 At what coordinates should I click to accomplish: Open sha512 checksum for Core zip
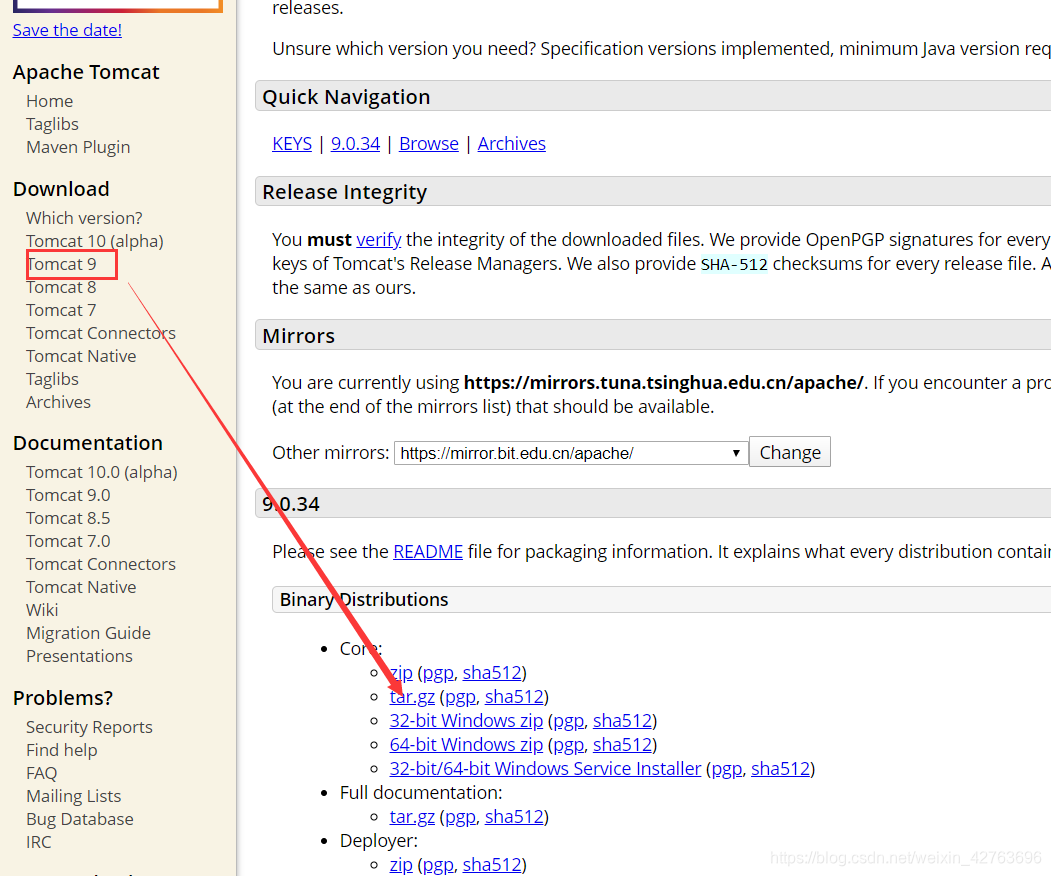coord(492,672)
